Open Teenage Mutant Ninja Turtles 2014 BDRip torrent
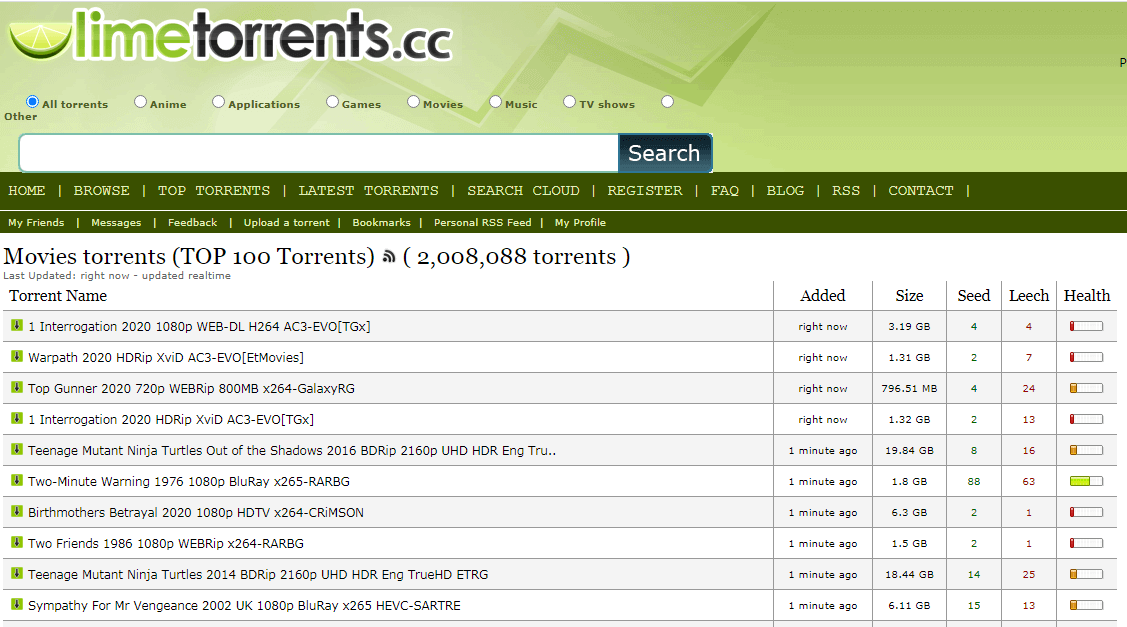This screenshot has height=627, width=1127. (258, 574)
